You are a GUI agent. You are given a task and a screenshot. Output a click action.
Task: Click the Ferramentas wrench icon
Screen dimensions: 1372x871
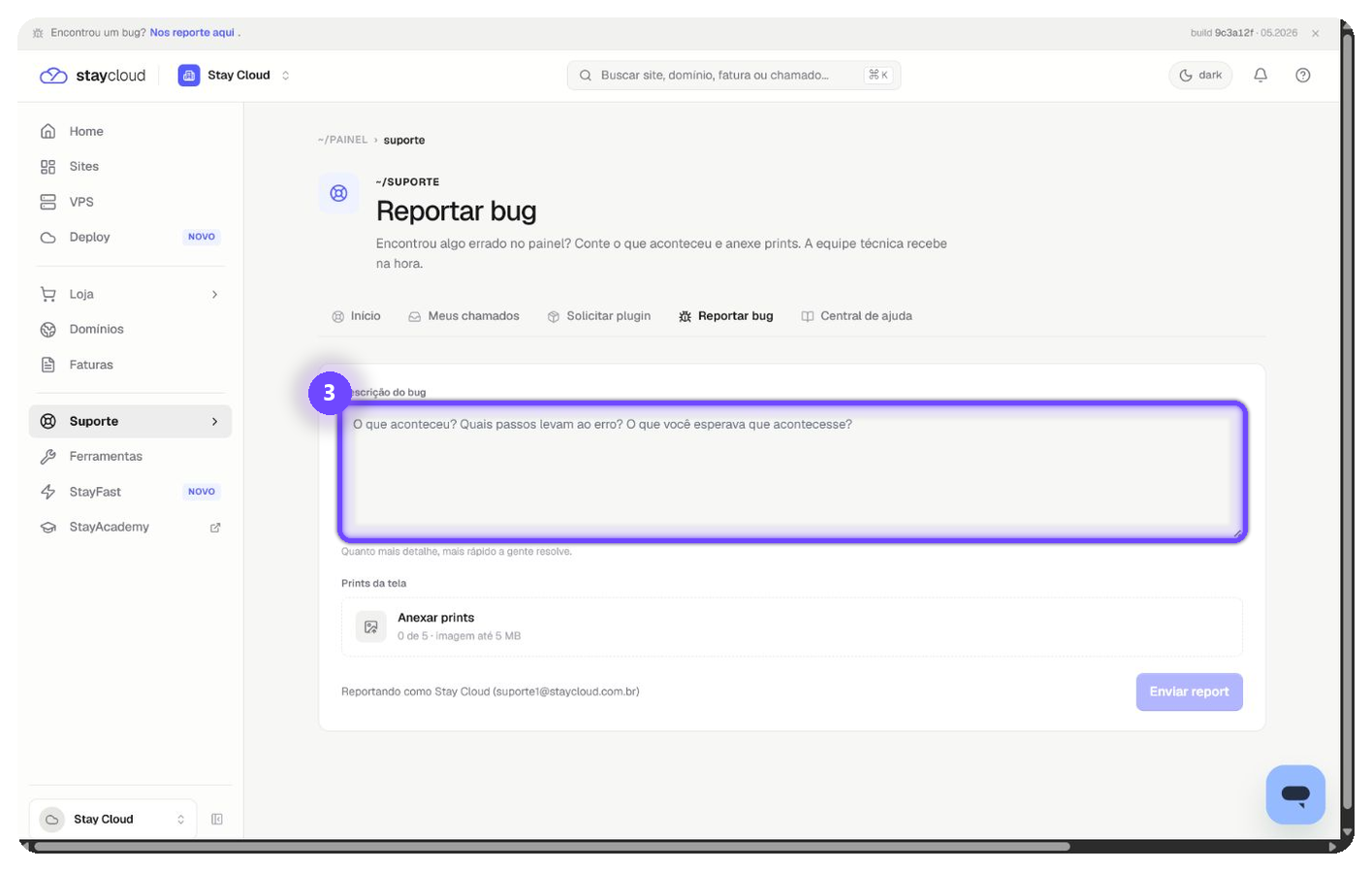point(48,457)
